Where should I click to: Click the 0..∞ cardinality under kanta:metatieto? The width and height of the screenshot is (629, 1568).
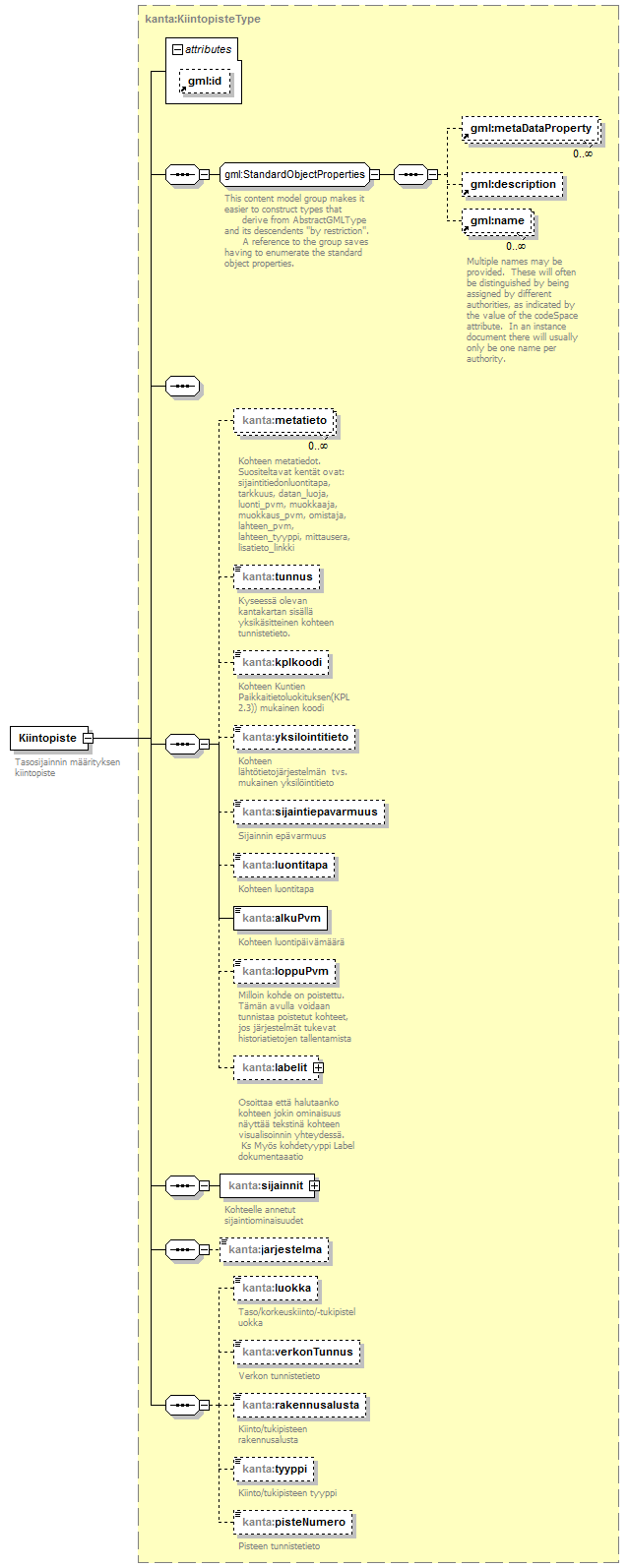(318, 446)
